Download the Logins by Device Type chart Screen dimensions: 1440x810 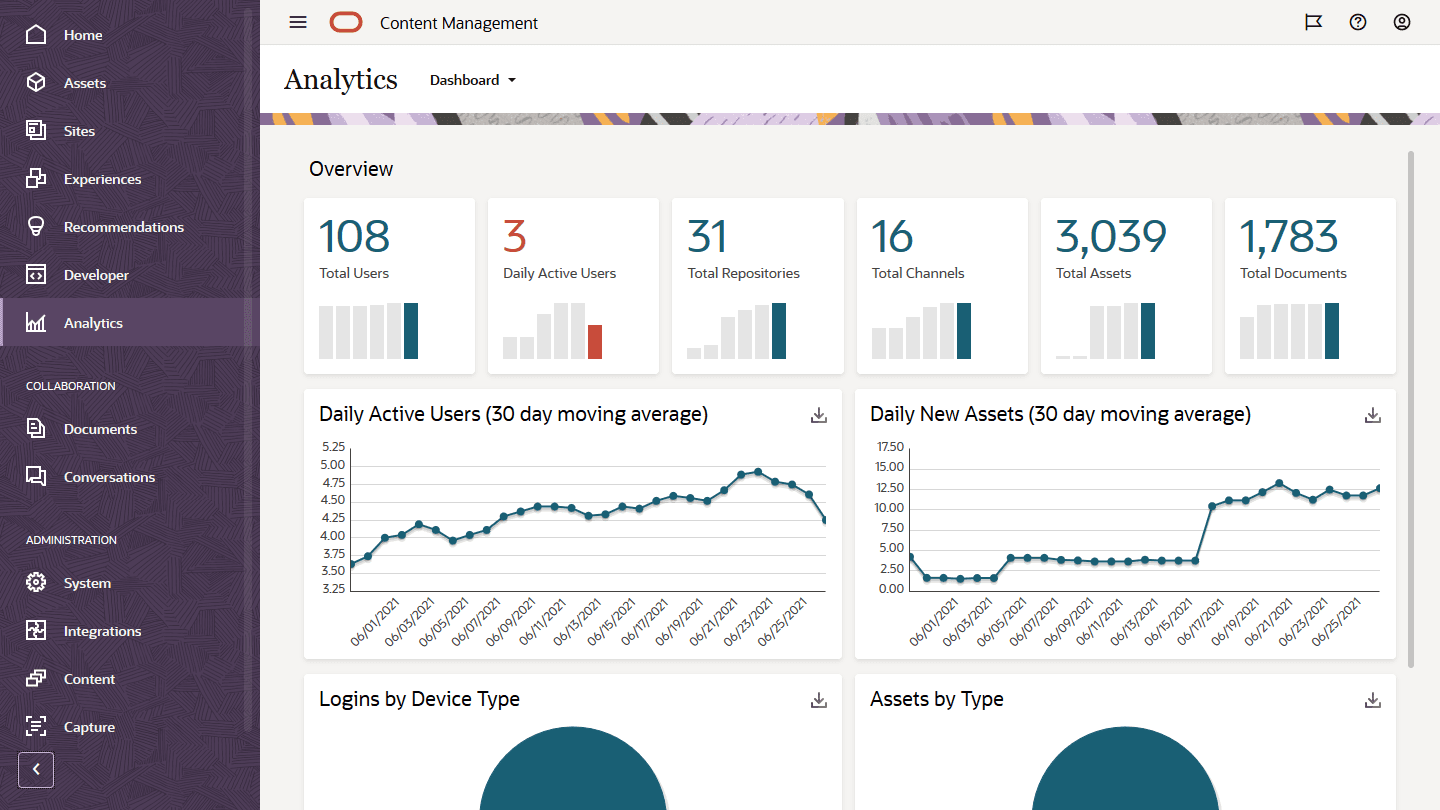818,700
